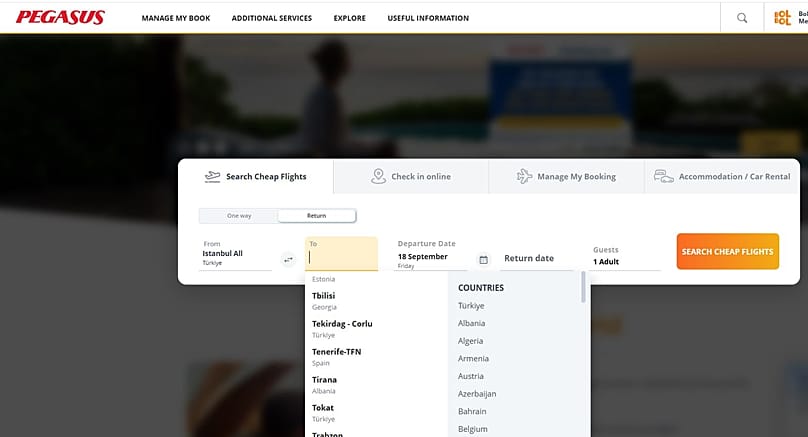Click into the To destination field
The image size is (808, 437).
[341, 254]
